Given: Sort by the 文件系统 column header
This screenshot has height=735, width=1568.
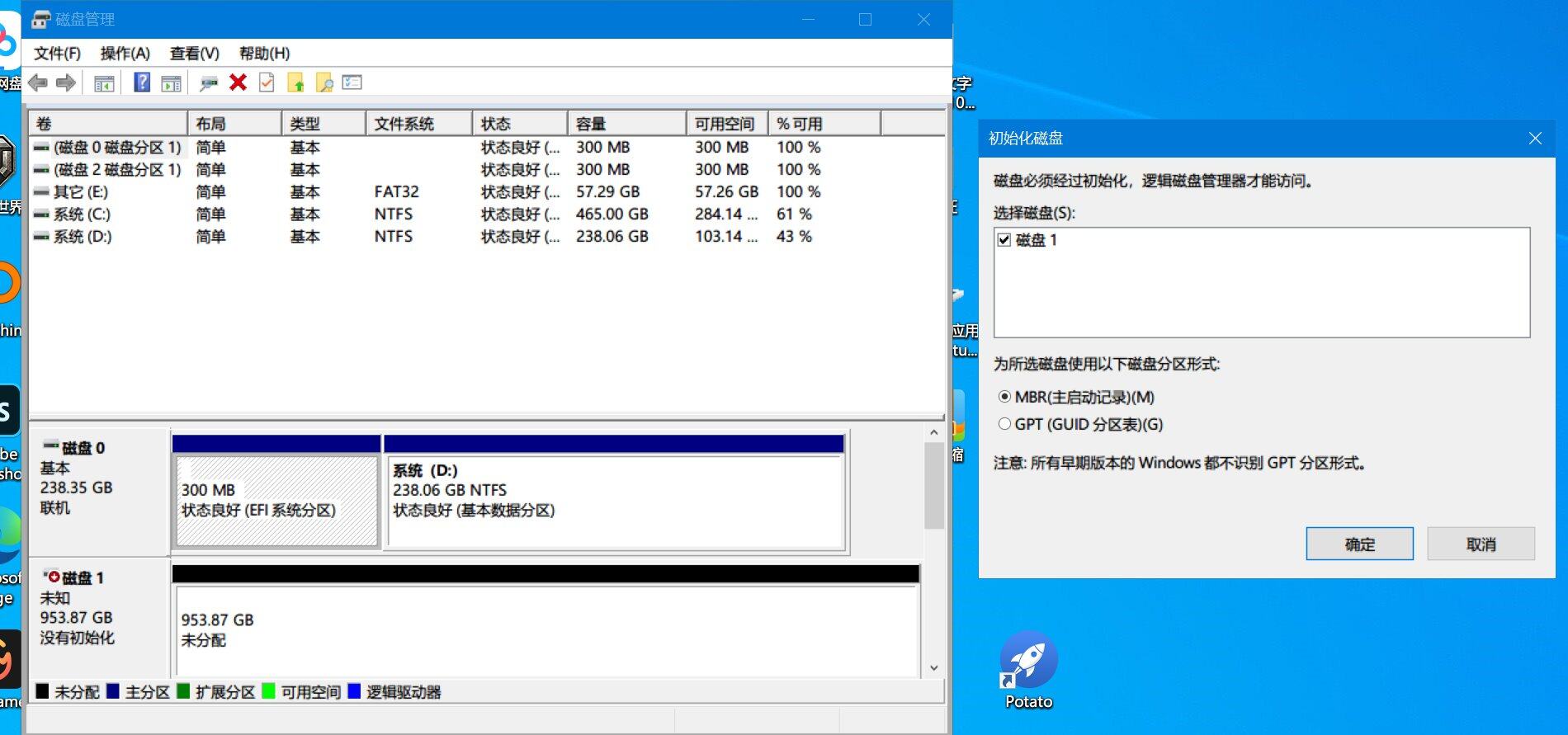Looking at the screenshot, I should (x=418, y=124).
